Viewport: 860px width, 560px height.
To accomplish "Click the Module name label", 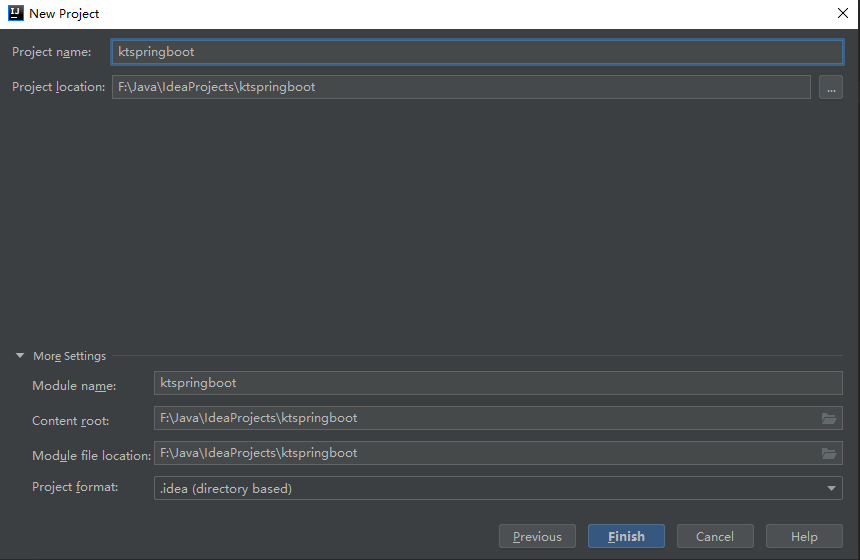I will click(74, 386).
